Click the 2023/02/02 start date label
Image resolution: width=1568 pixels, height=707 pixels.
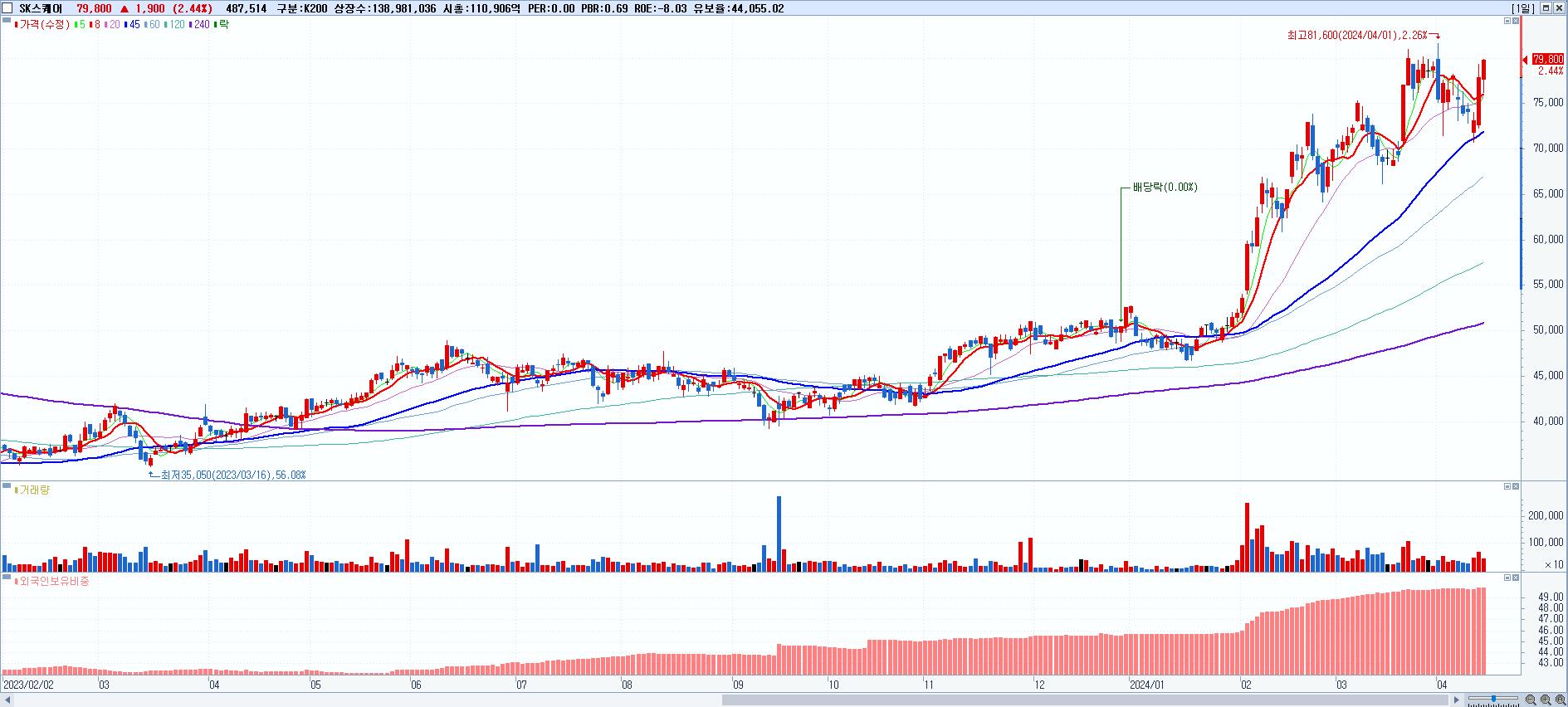(x=29, y=685)
